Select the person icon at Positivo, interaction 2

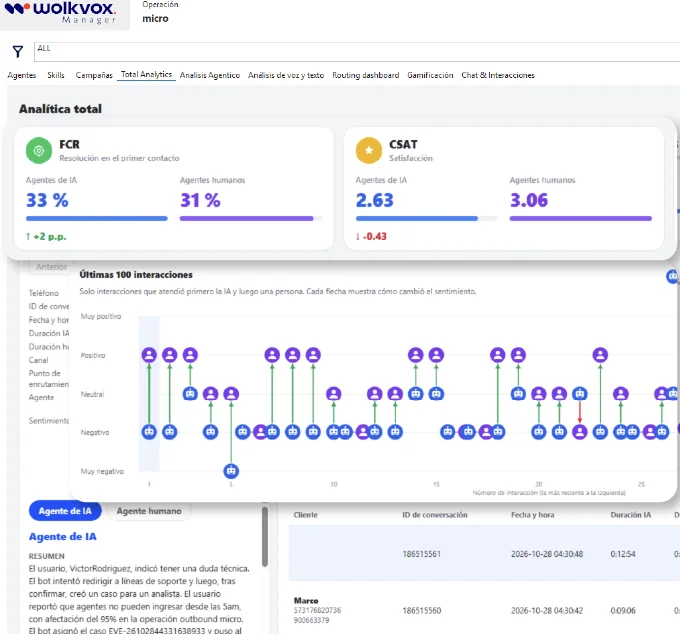click(x=170, y=355)
